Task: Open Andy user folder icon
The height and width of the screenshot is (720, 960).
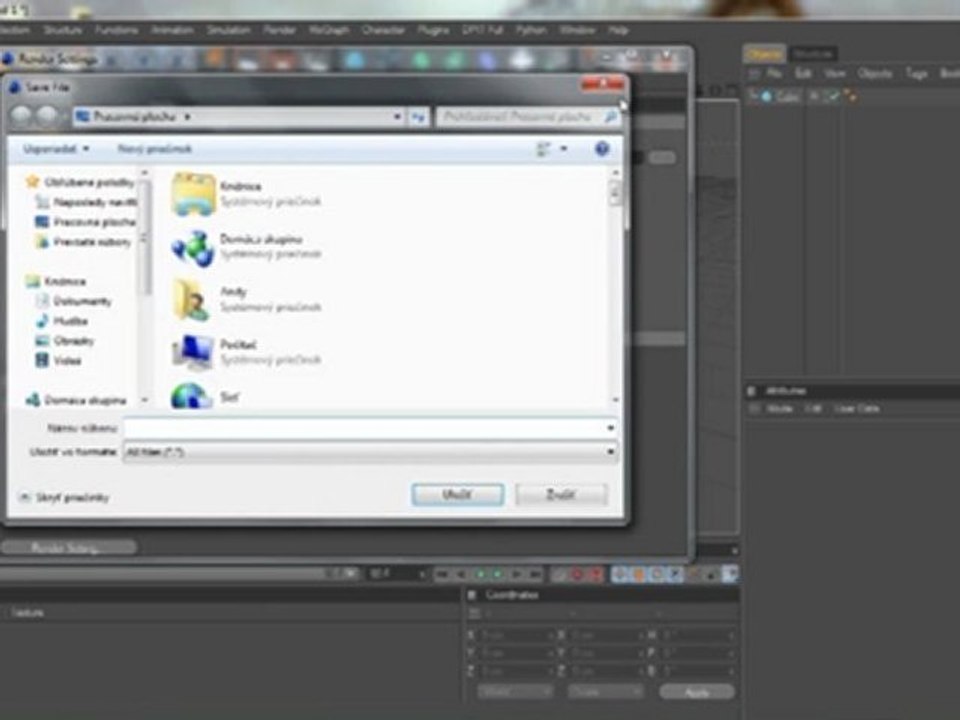Action: (x=191, y=300)
